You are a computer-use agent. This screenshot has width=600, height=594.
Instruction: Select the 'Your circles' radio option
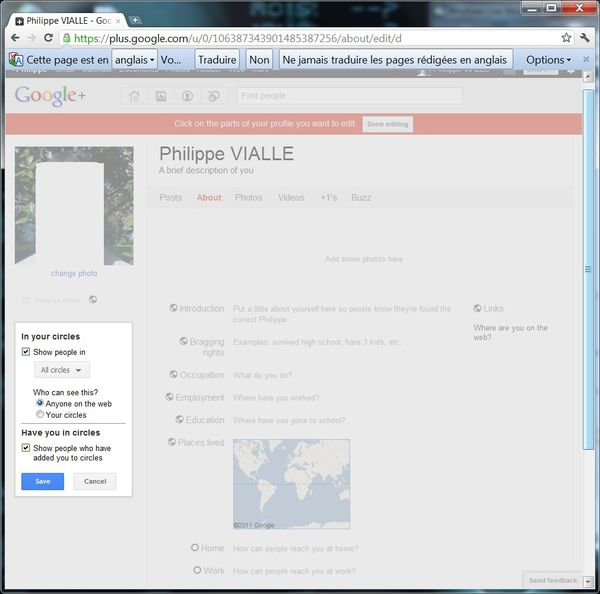40,414
